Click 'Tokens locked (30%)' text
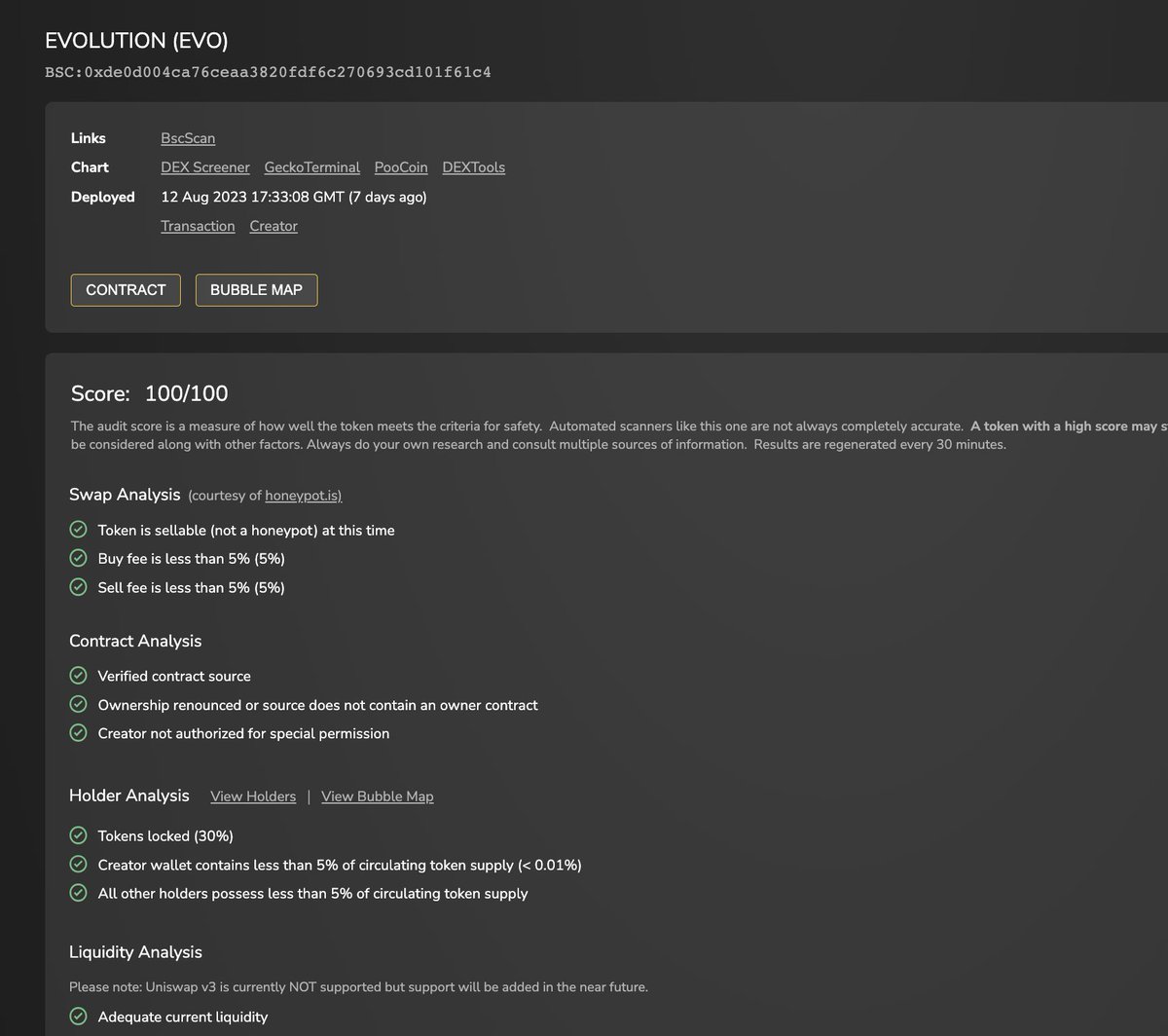Image resolution: width=1168 pixels, height=1036 pixels. [x=166, y=836]
